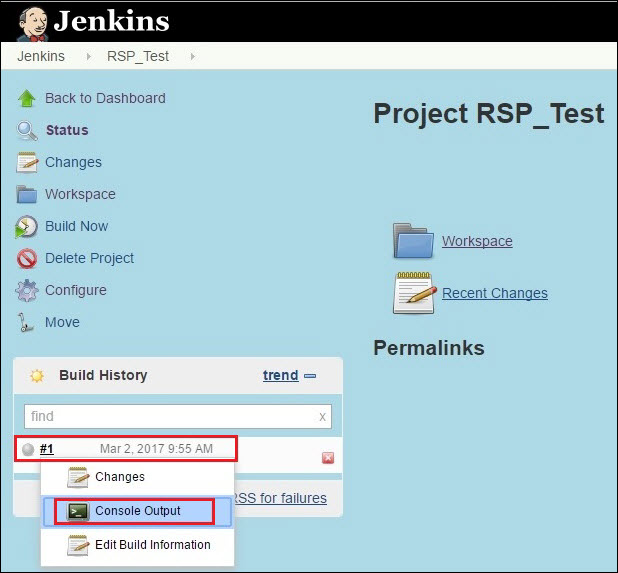This screenshot has width=618, height=573.
Task: Click the Project RSP_Test heading
Action: (489, 114)
